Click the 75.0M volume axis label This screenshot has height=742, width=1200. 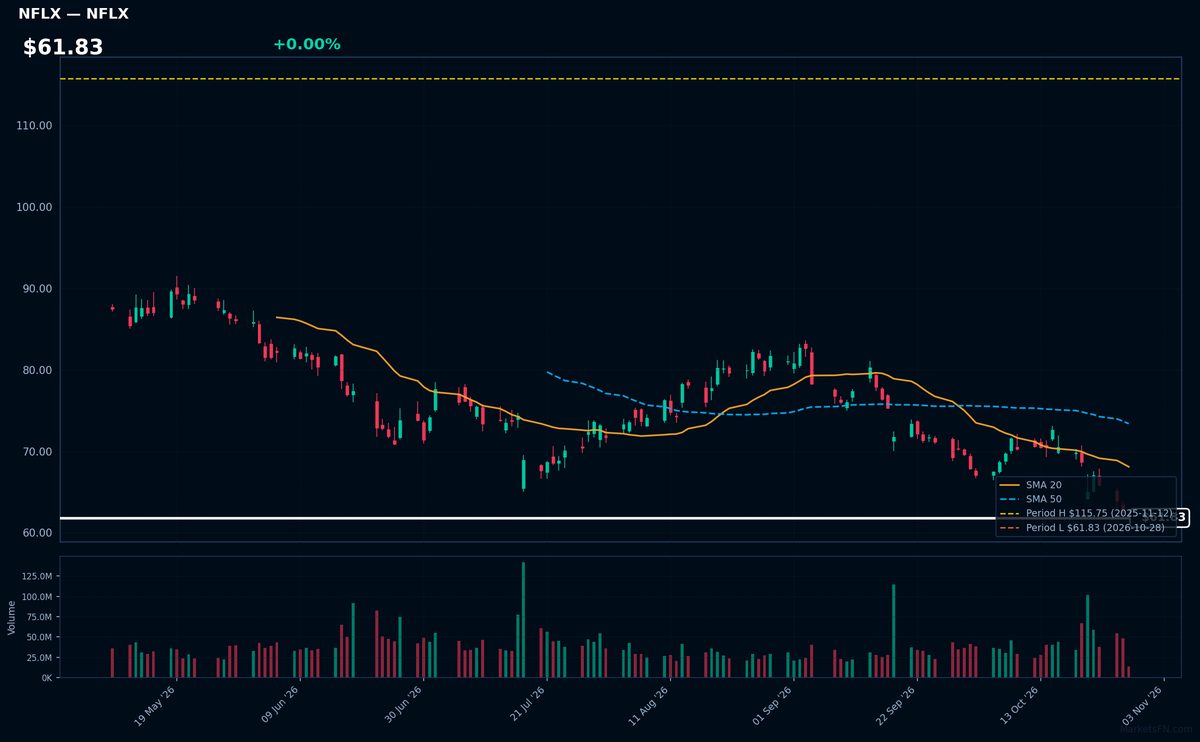click(x=41, y=617)
